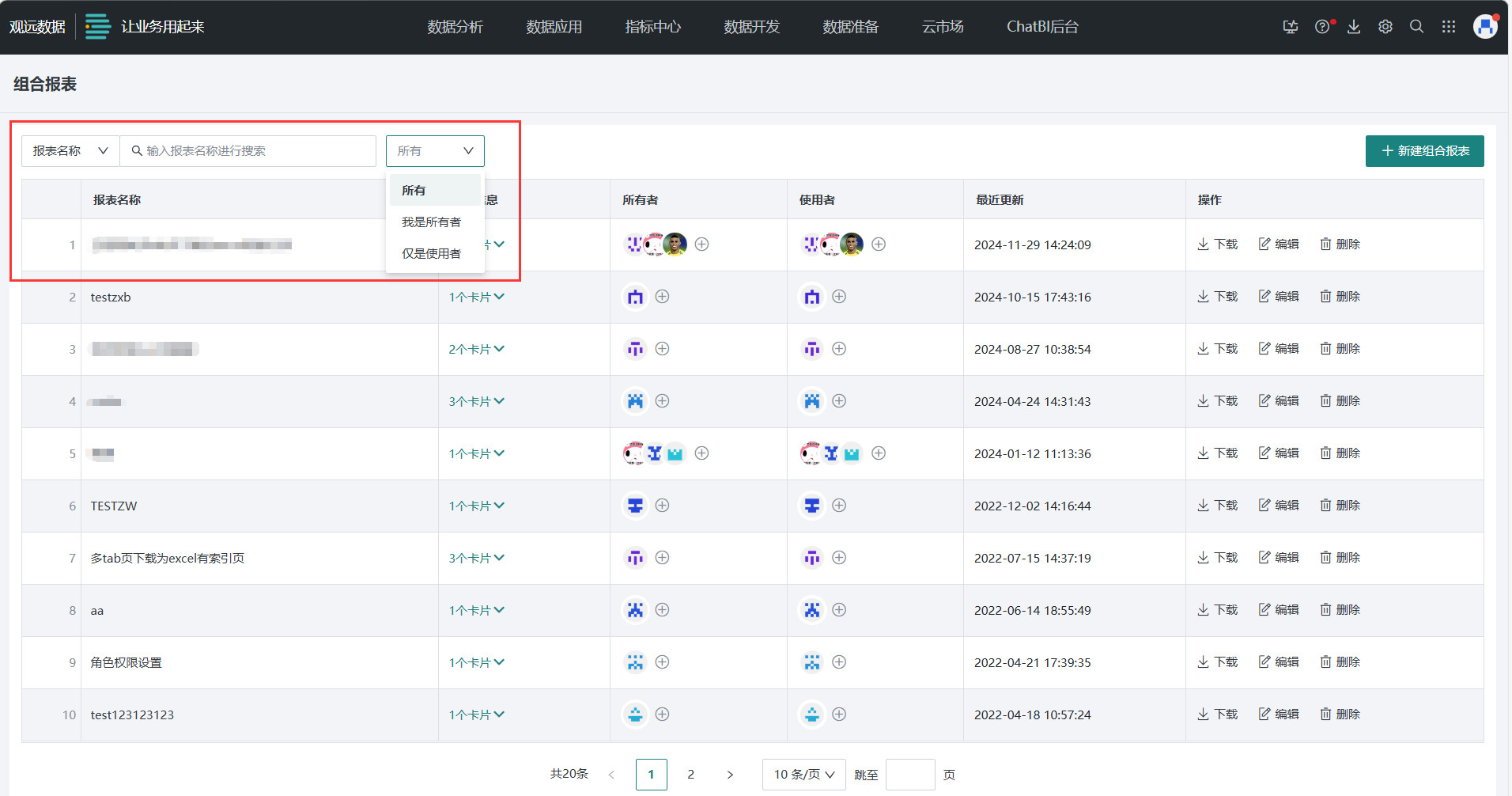
Task: Edit the 角色权限设置 report
Action: click(1279, 662)
